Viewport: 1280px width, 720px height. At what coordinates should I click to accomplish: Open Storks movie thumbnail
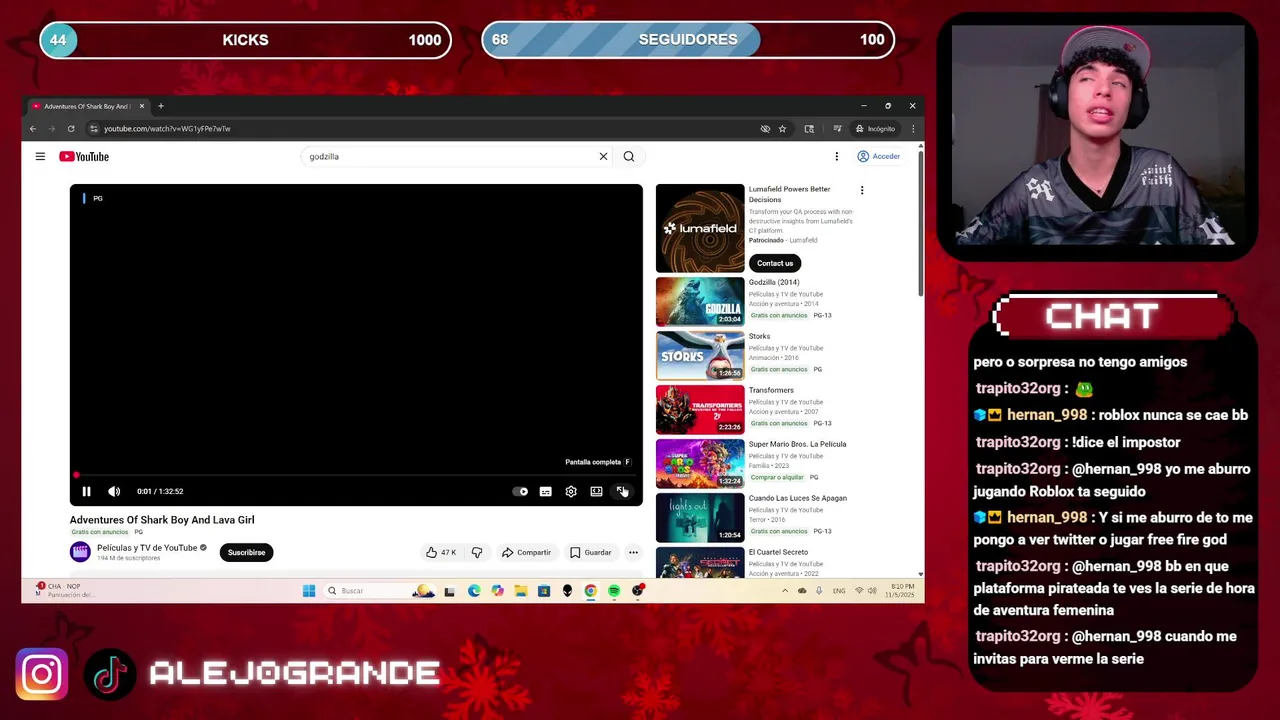tap(700, 355)
